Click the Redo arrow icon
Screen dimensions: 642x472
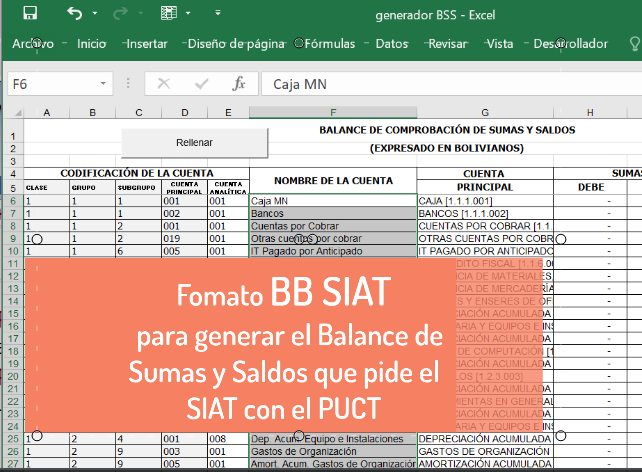[122, 14]
